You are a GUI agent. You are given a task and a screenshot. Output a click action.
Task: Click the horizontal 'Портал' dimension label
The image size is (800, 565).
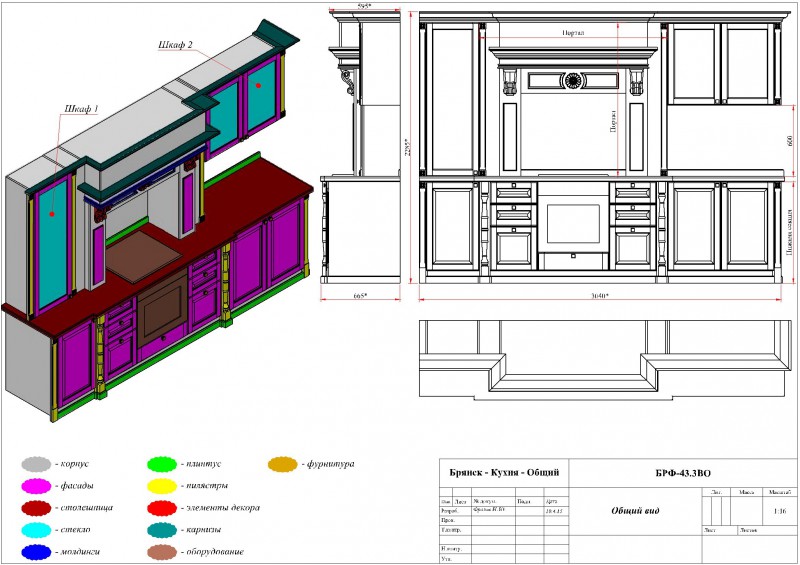pos(573,33)
